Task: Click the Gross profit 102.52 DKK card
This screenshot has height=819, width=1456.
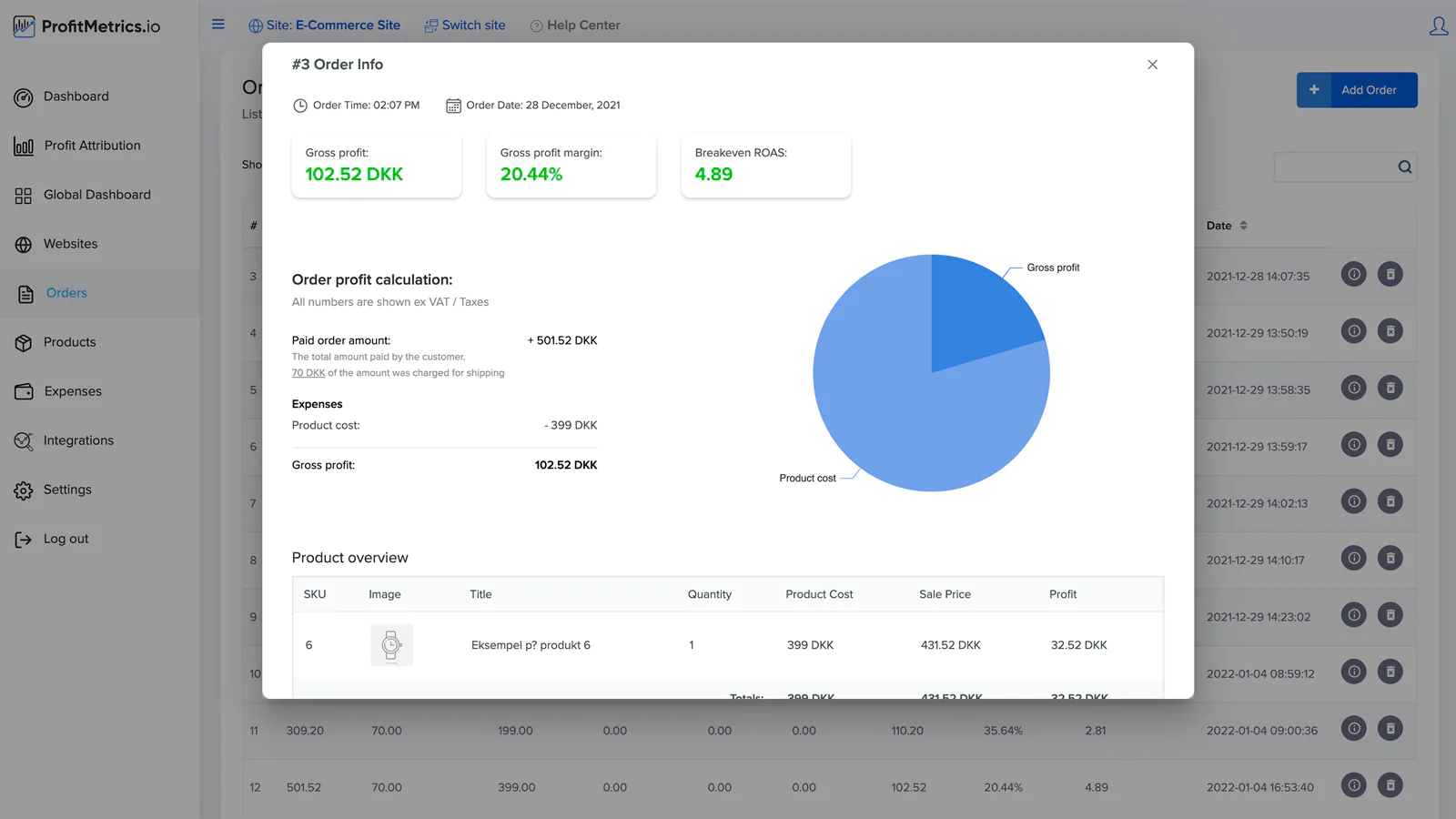Action: (x=377, y=166)
